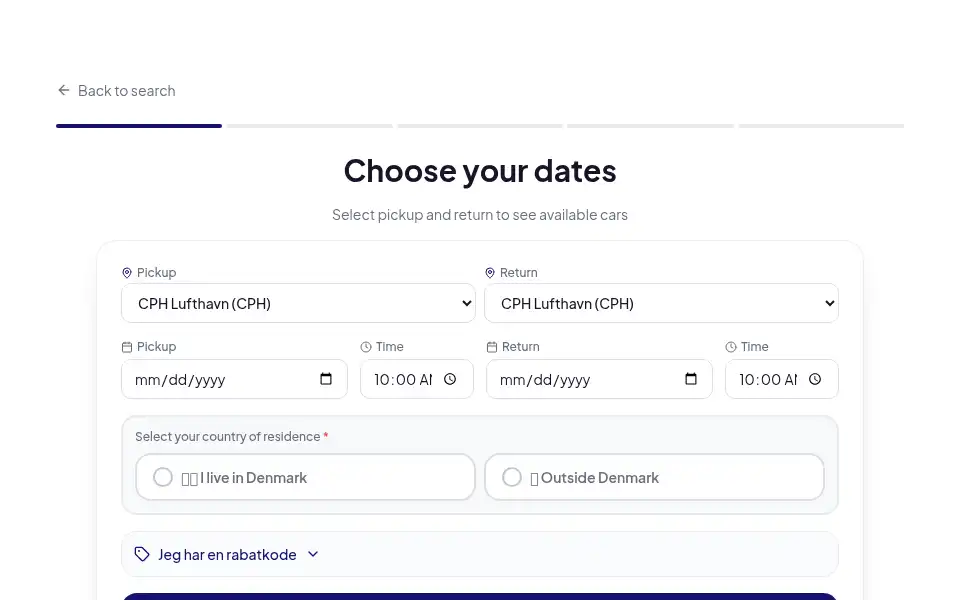This screenshot has width=960, height=600.
Task: Click 'Select pickup and return to see available cars'
Action: click(480, 215)
